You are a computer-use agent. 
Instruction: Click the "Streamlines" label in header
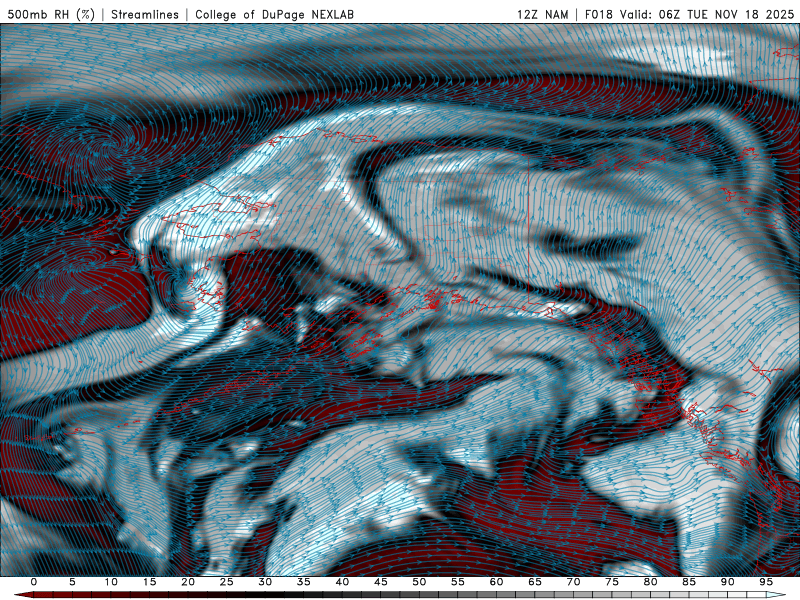coord(145,15)
